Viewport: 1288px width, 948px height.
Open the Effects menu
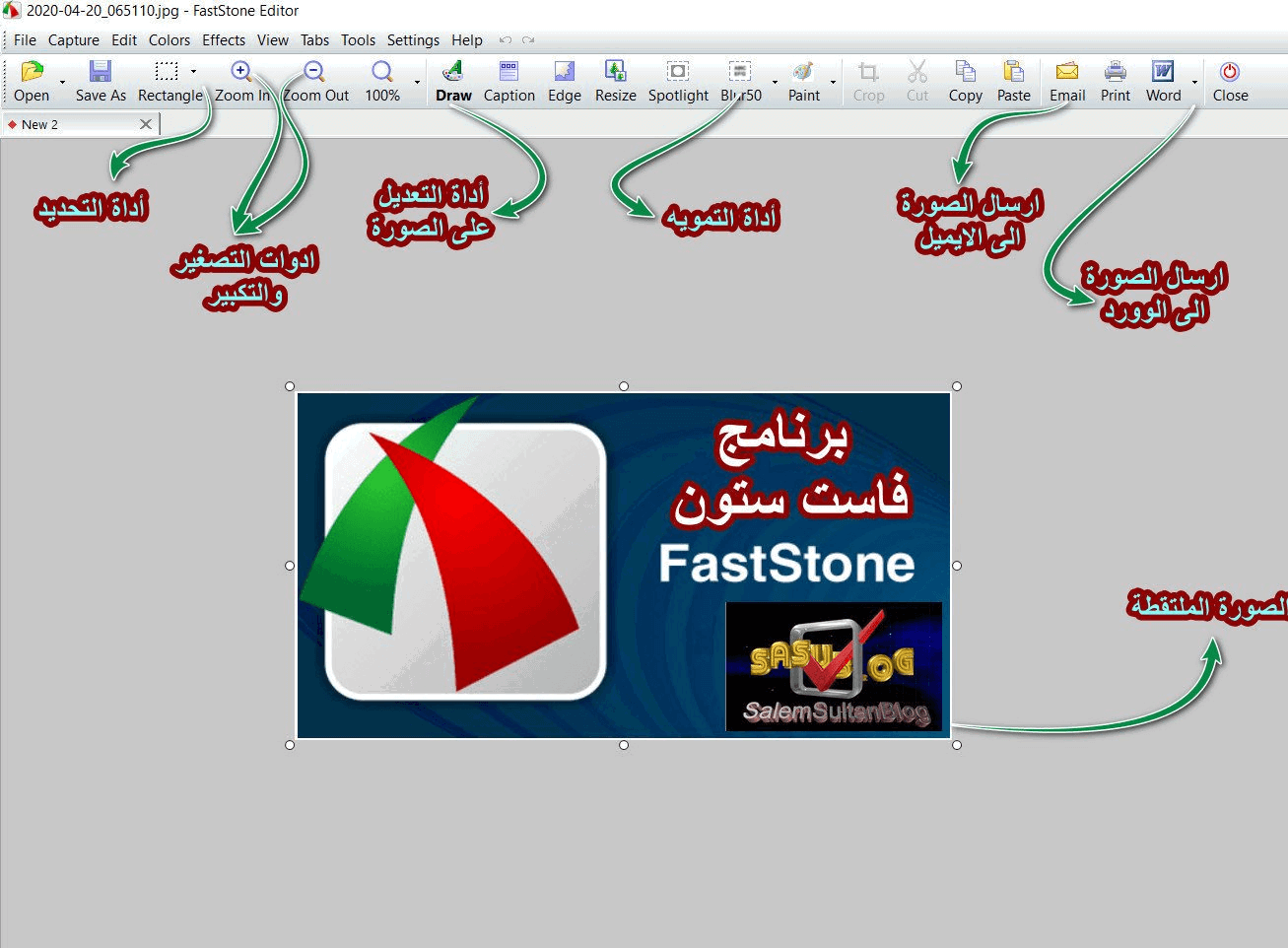click(x=224, y=40)
